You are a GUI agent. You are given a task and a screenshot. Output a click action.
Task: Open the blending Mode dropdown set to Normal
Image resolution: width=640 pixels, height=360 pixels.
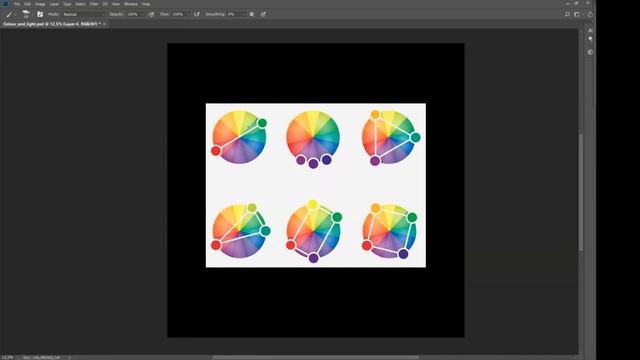(x=84, y=14)
